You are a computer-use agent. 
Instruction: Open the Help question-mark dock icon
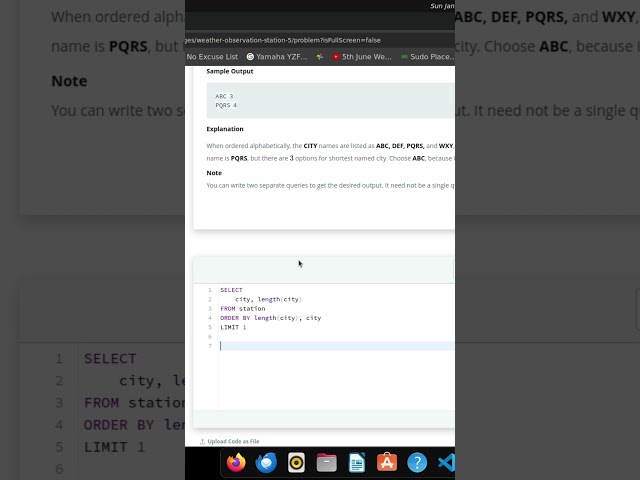coord(417,463)
